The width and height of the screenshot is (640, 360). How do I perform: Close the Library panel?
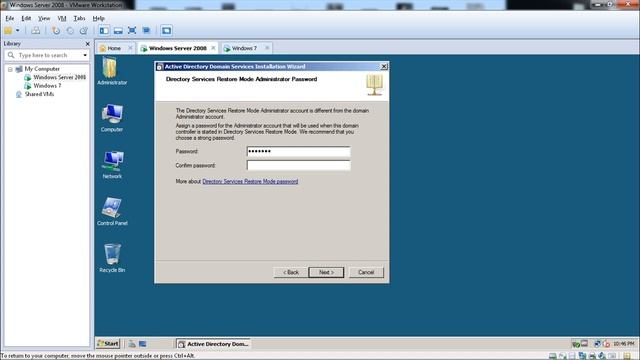pos(87,44)
